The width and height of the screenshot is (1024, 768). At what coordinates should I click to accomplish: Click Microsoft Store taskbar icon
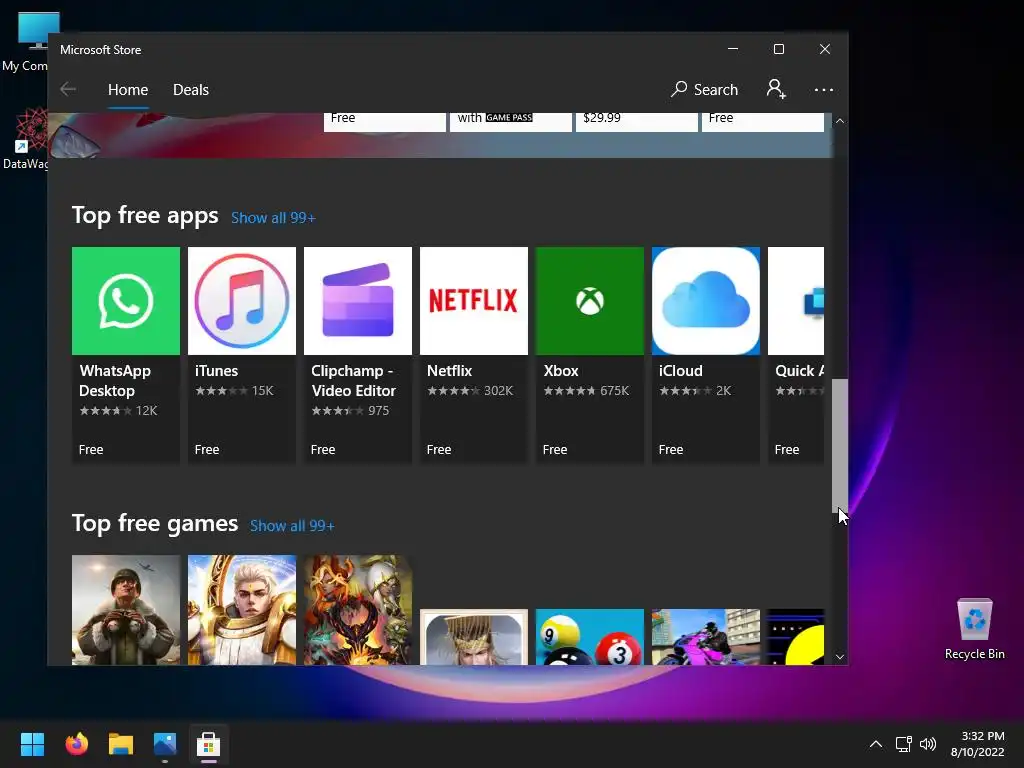[208, 744]
